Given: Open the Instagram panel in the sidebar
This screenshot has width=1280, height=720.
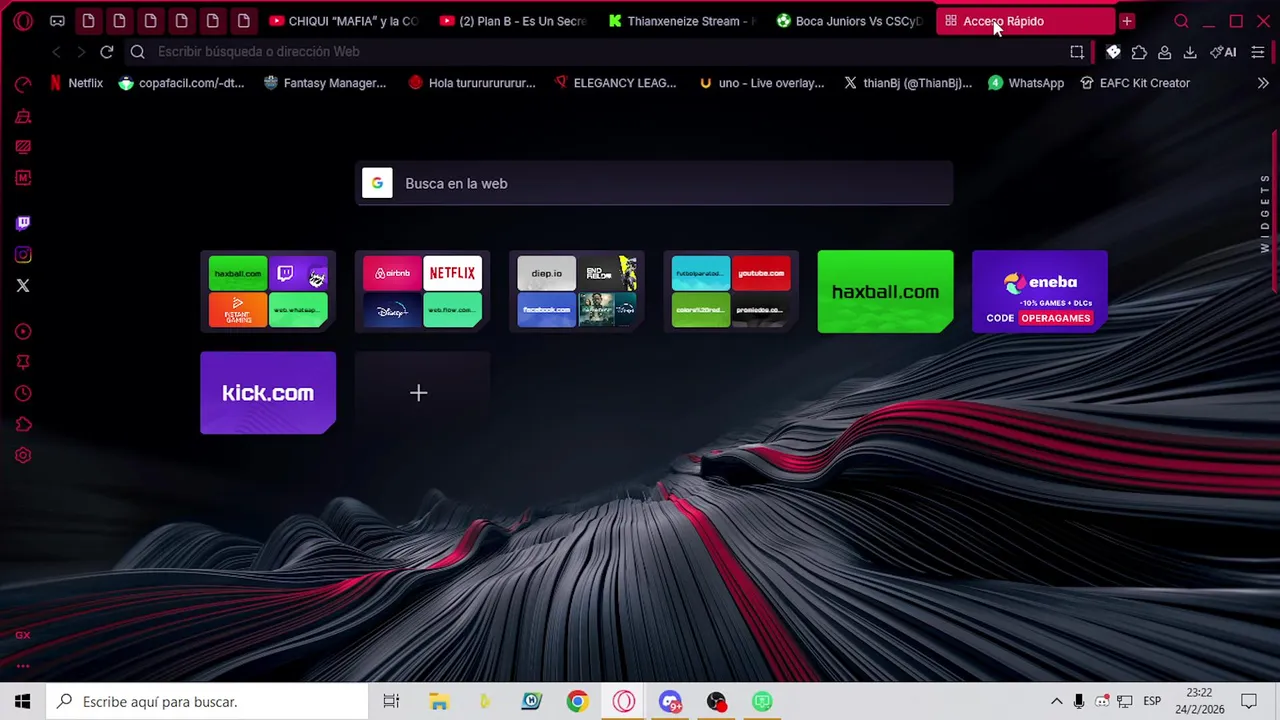Looking at the screenshot, I should [23, 255].
